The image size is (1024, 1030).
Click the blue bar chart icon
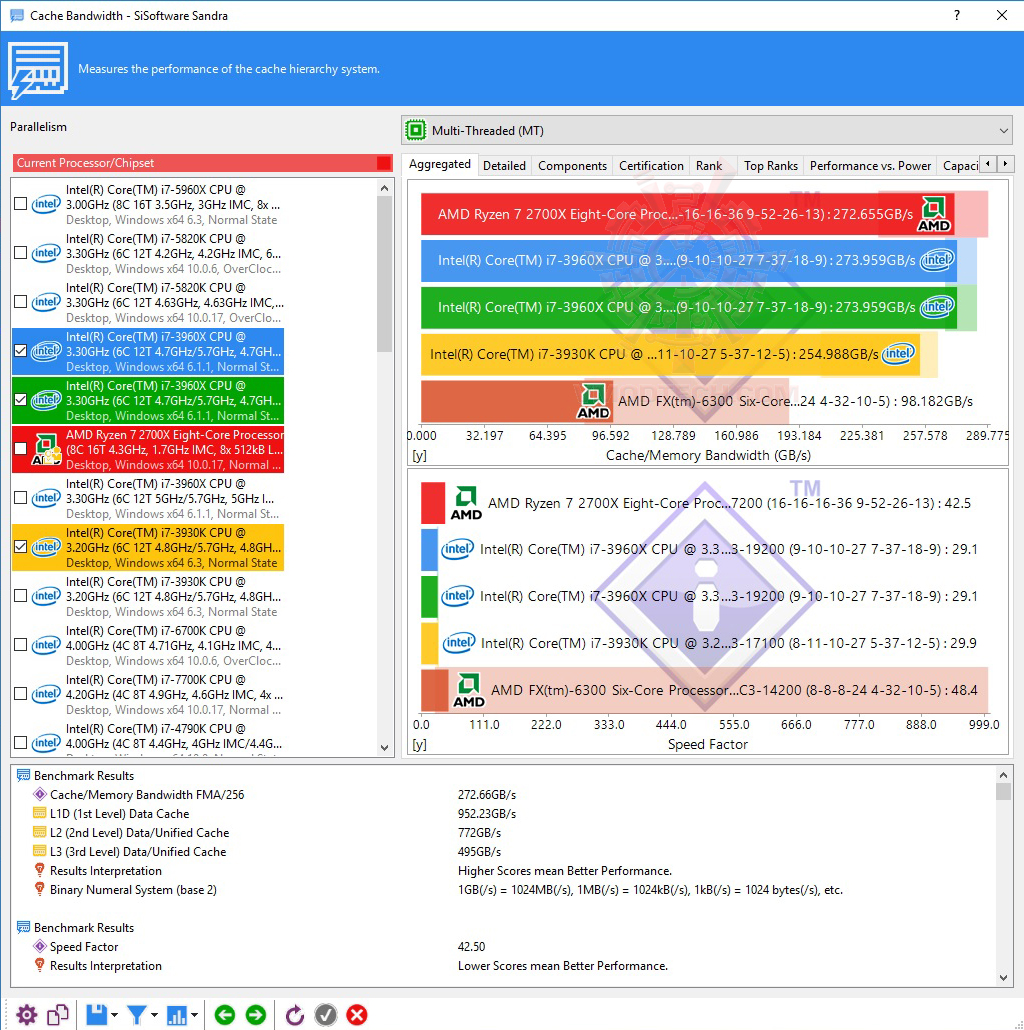click(177, 1015)
